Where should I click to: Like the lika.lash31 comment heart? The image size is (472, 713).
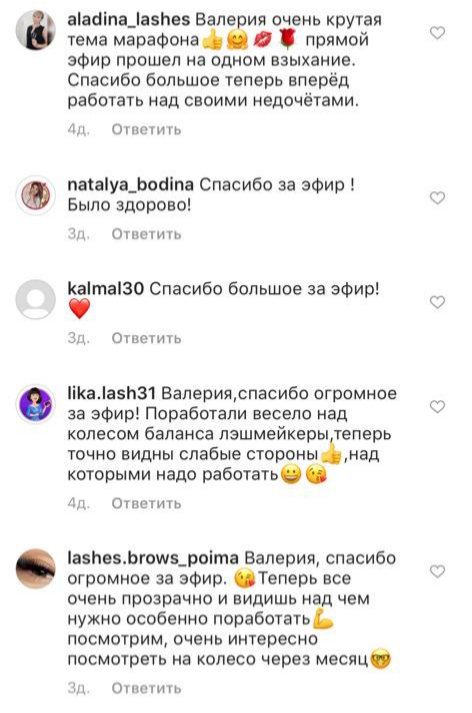[437, 406]
